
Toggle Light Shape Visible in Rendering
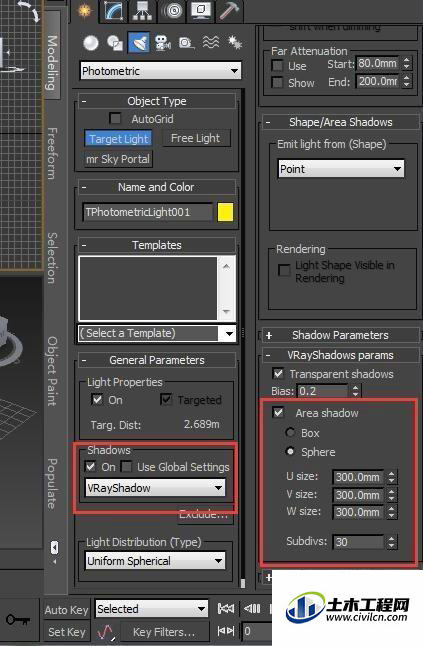tap(284, 270)
